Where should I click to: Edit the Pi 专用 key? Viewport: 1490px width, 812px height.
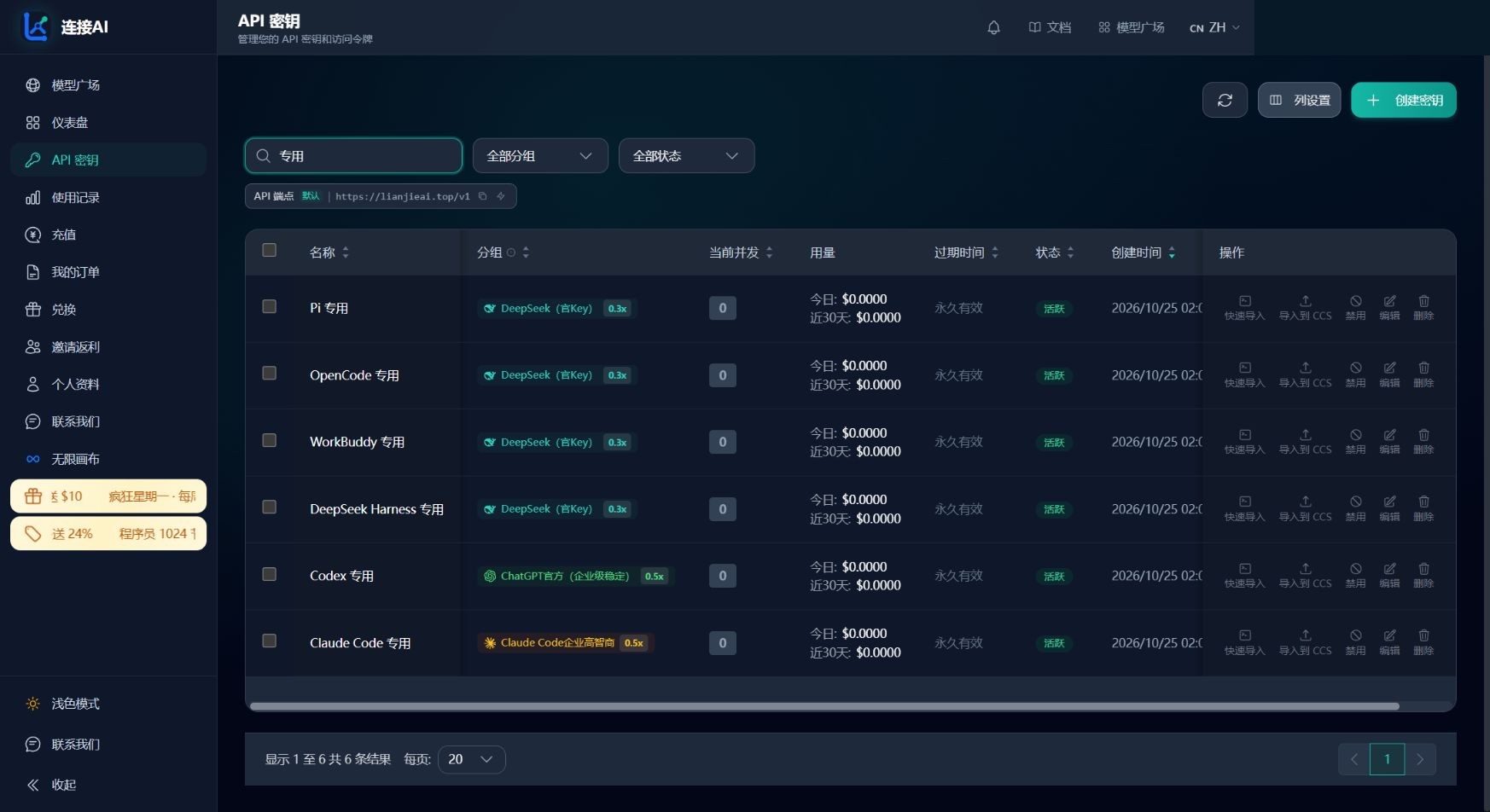(1389, 308)
